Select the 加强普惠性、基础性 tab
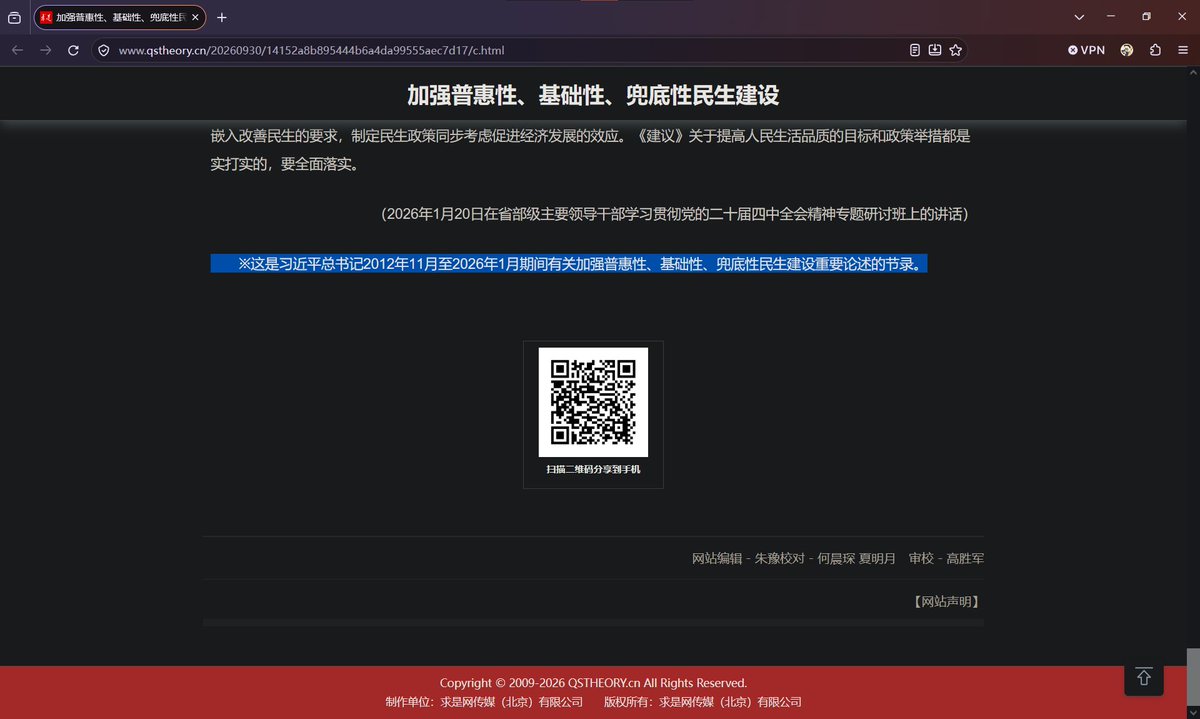This screenshot has height=719, width=1200. (120, 18)
